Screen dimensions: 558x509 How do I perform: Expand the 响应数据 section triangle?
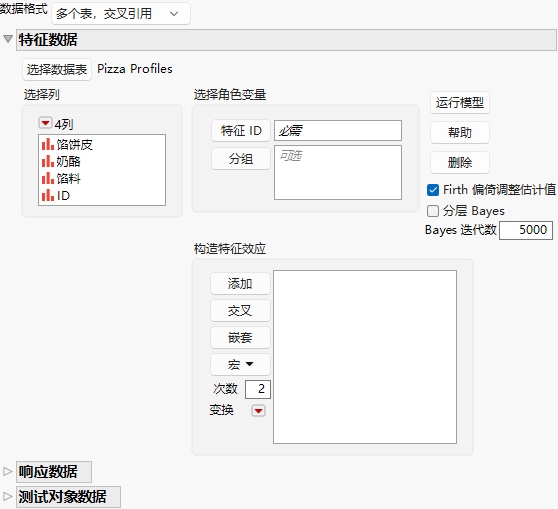click(x=7, y=471)
